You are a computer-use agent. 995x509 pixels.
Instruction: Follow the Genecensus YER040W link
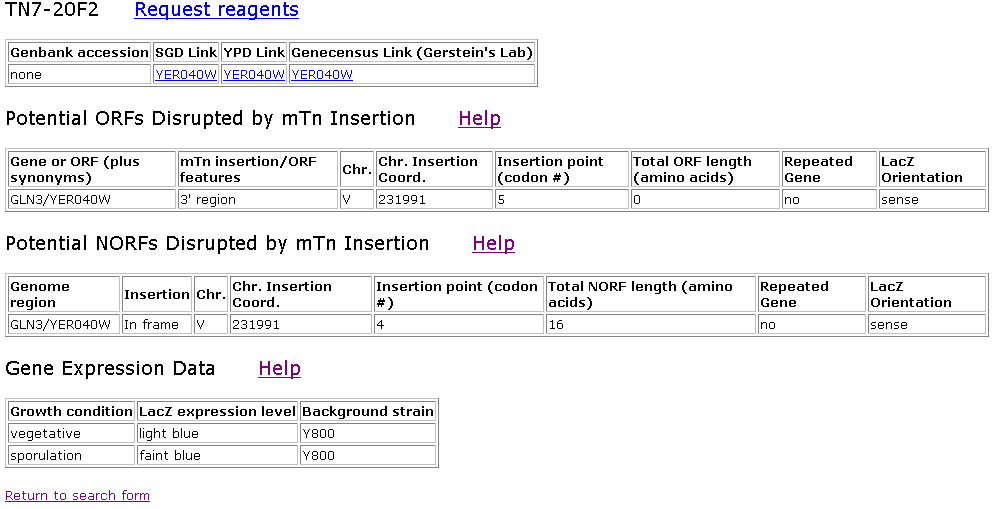click(x=321, y=74)
